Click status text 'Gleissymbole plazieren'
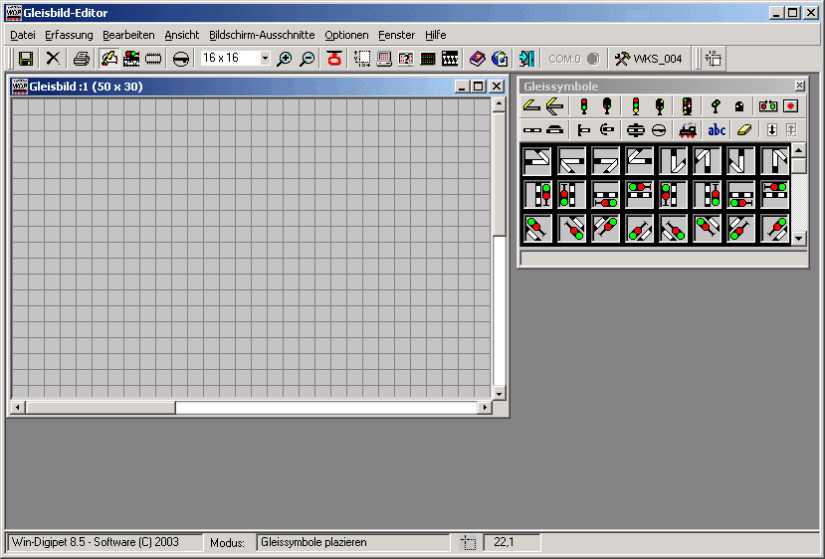This screenshot has width=825, height=559. tap(314, 542)
